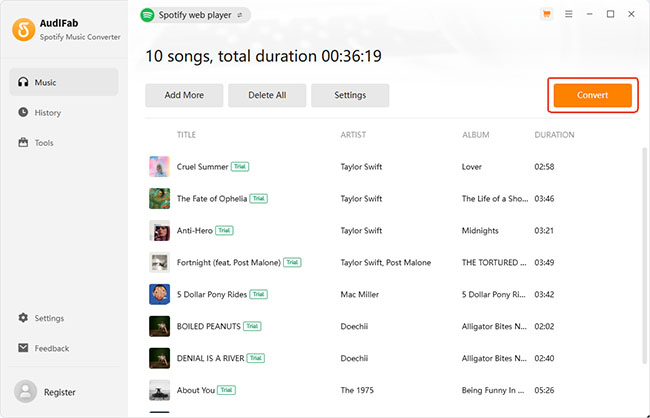This screenshot has height=418, width=650.
Task: Click the album Being Funny In ...
Action: (x=493, y=390)
